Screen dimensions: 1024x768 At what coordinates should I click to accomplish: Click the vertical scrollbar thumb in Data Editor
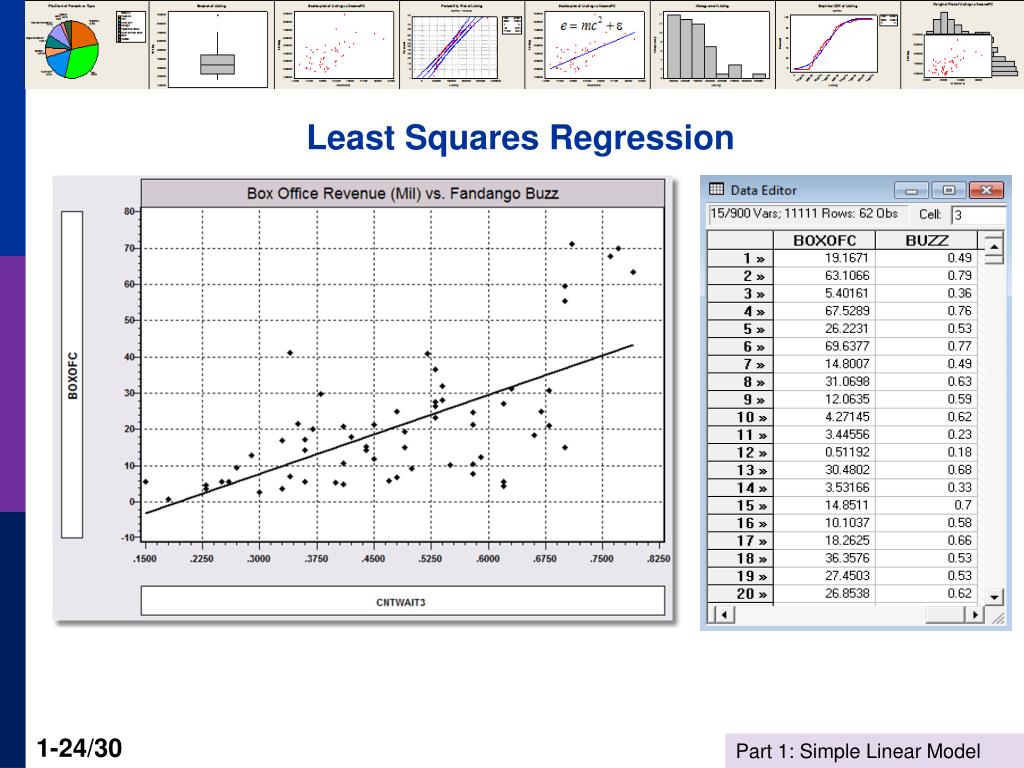[x=993, y=259]
